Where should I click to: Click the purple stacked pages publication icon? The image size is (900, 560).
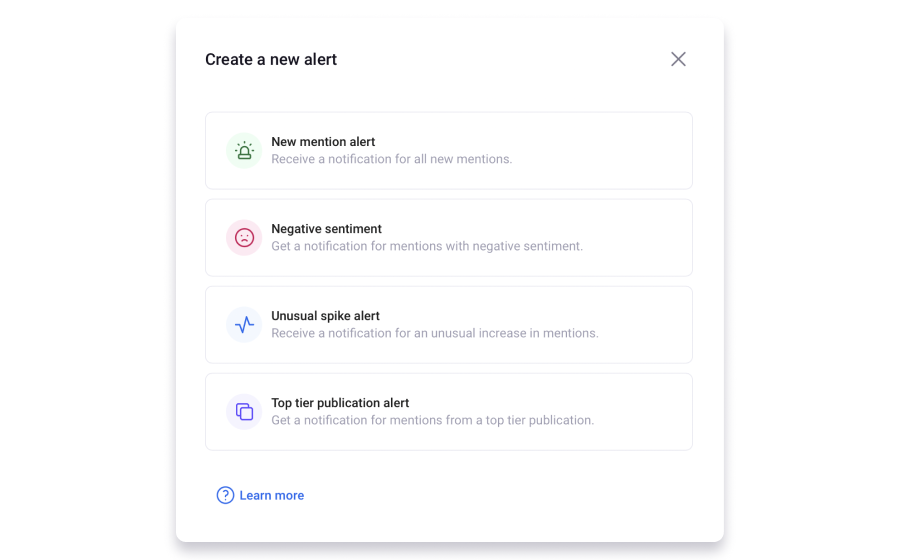pyautogui.click(x=244, y=411)
